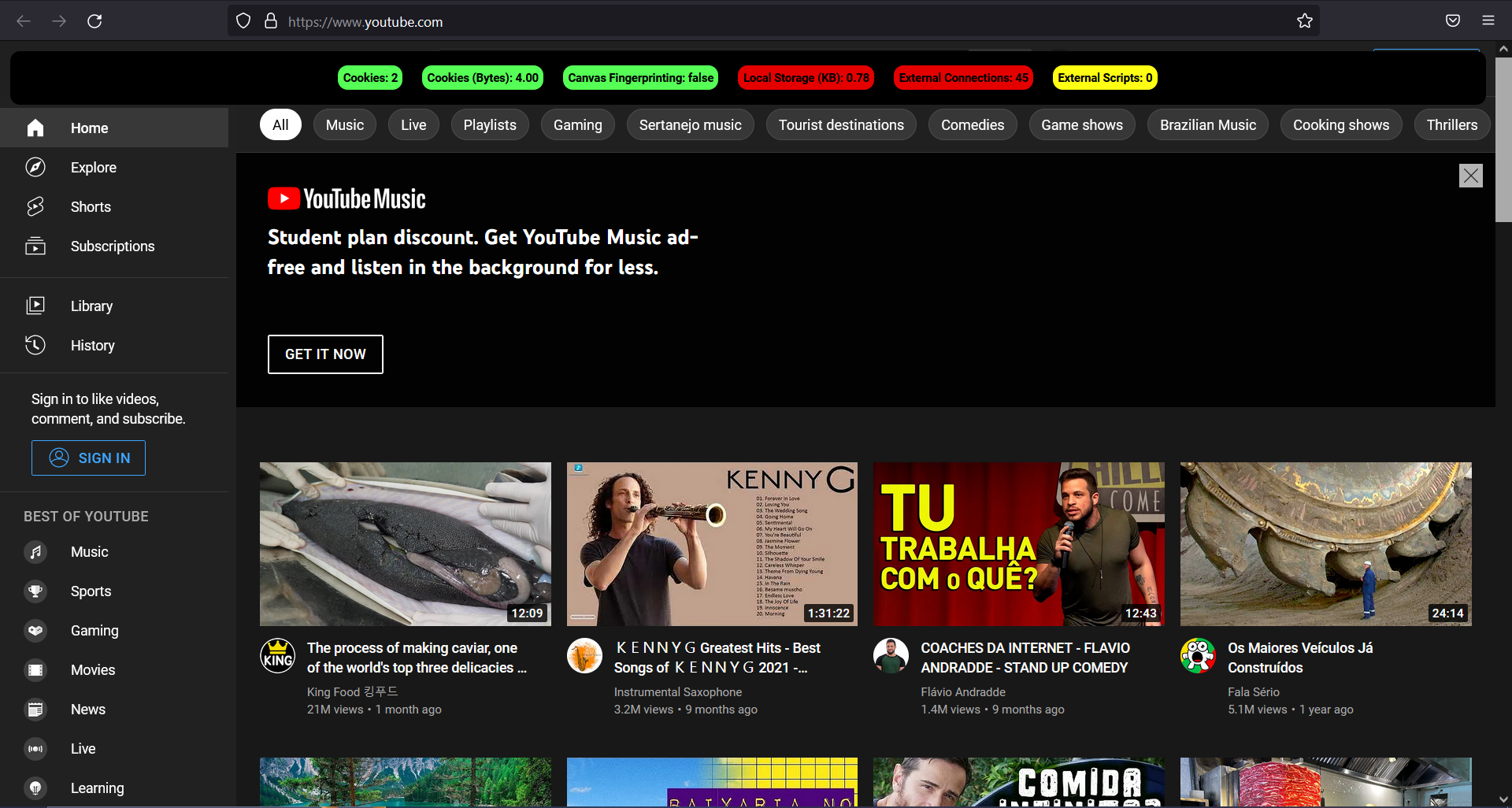1512x808 pixels.
Task: Select the Music filter chip
Action: coord(345,124)
